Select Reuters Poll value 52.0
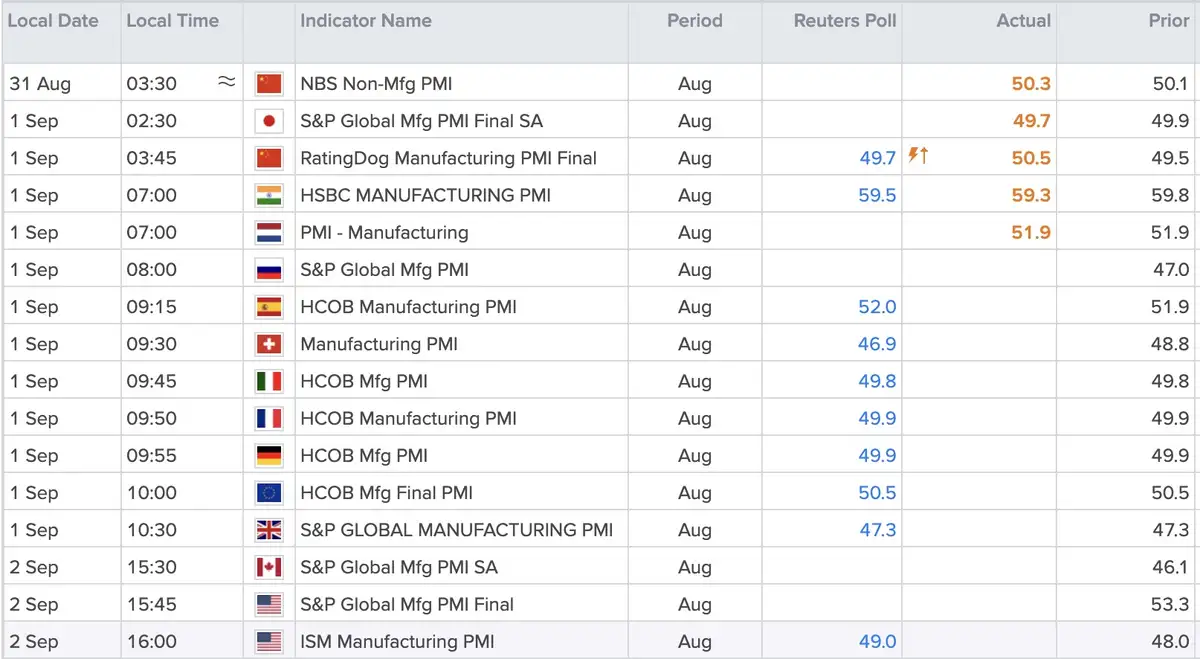The image size is (1200, 659). 877,307
